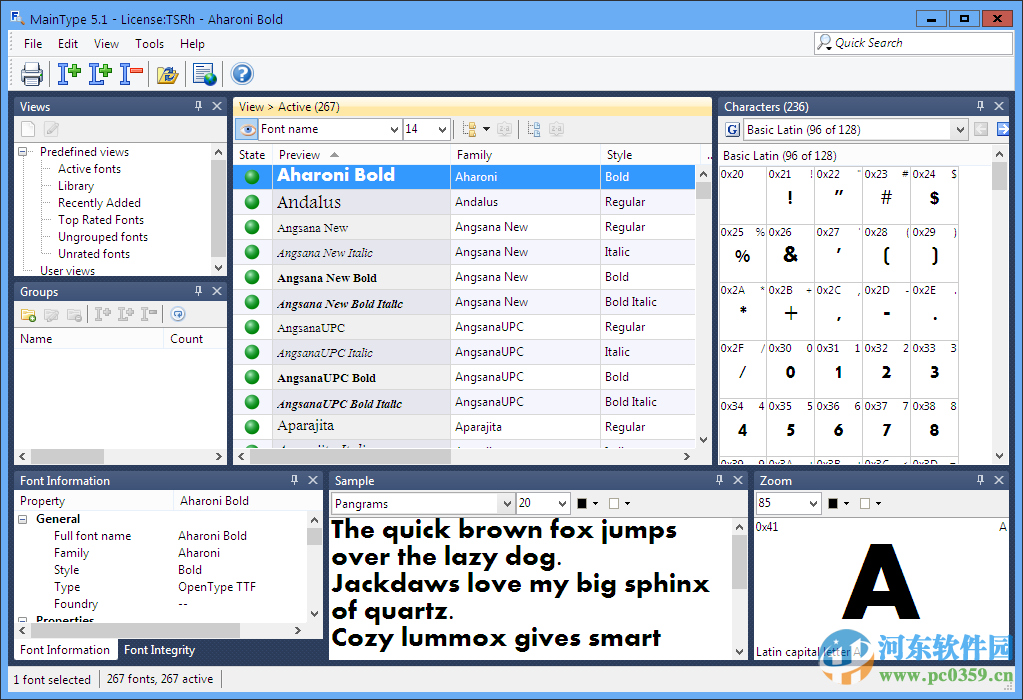Click the G Unicode block icon
The height and width of the screenshot is (700, 1023).
(732, 130)
